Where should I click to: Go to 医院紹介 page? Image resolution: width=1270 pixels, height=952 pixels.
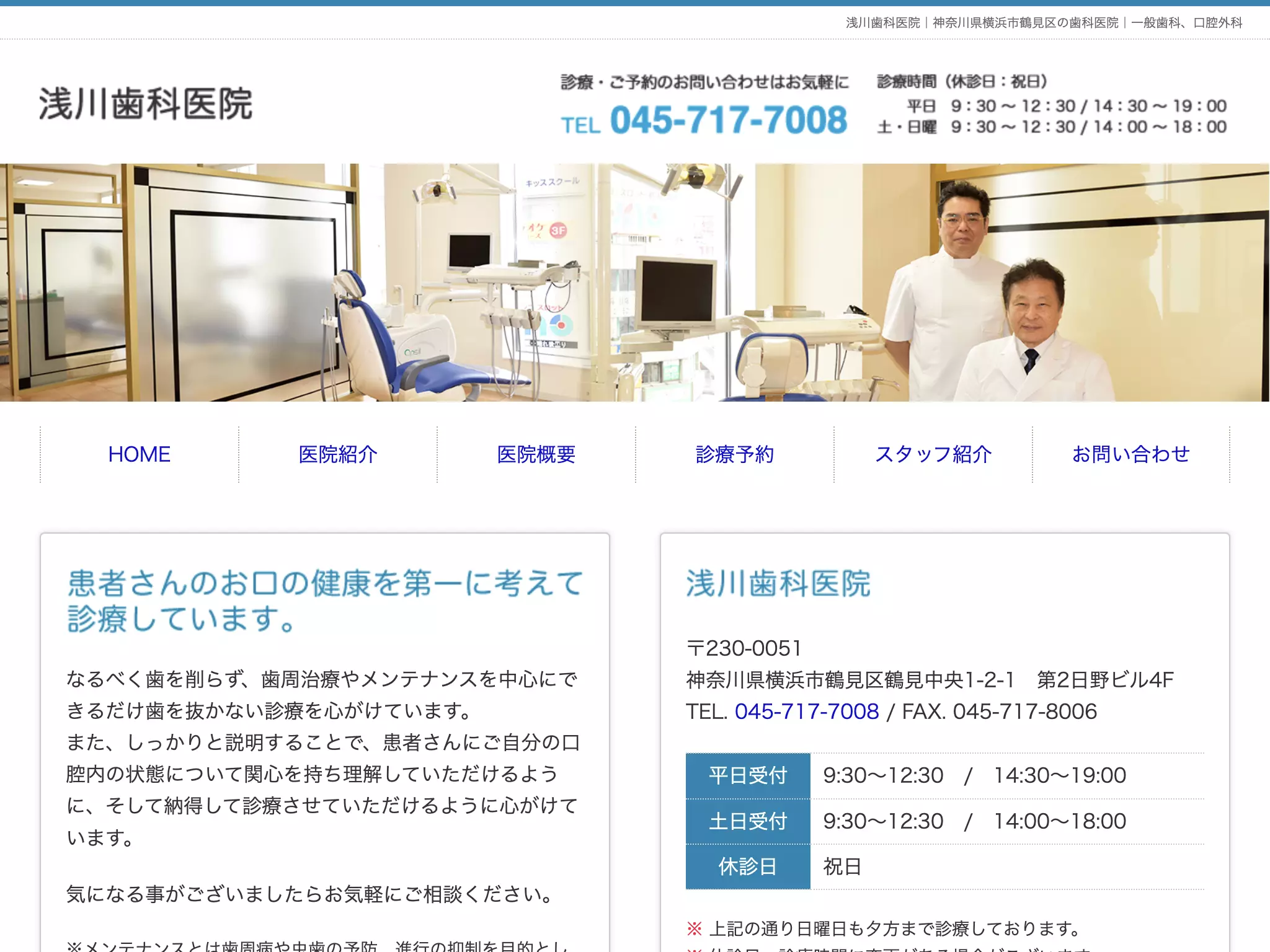pos(338,454)
